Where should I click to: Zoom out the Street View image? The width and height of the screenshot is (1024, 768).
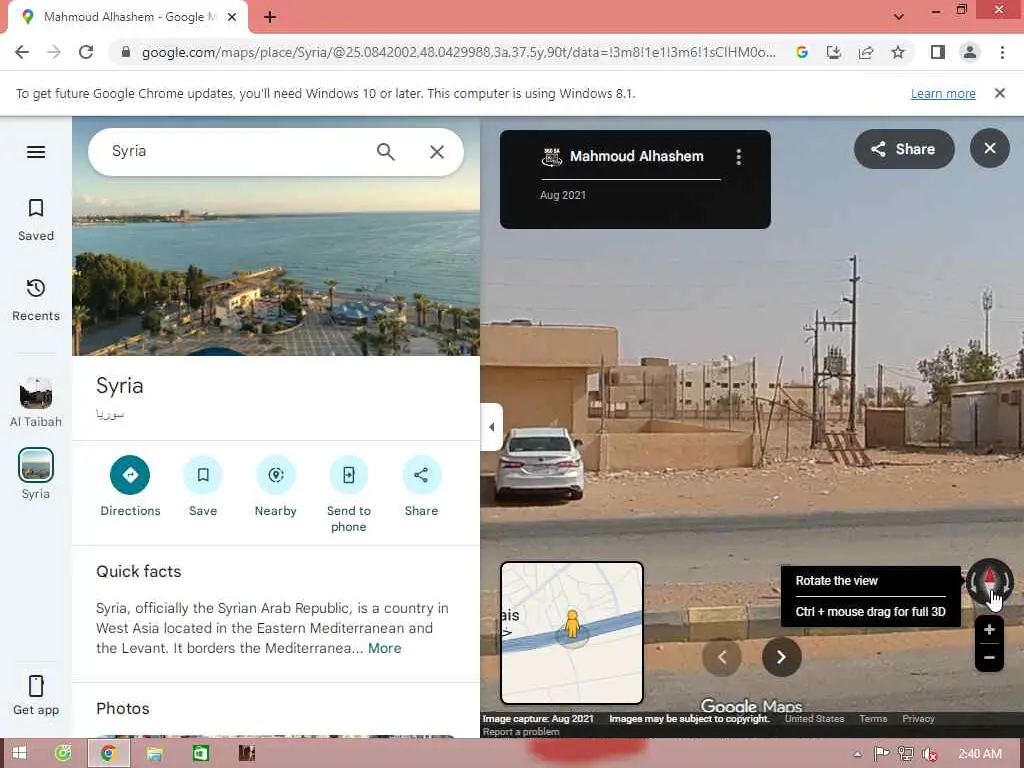(x=989, y=658)
